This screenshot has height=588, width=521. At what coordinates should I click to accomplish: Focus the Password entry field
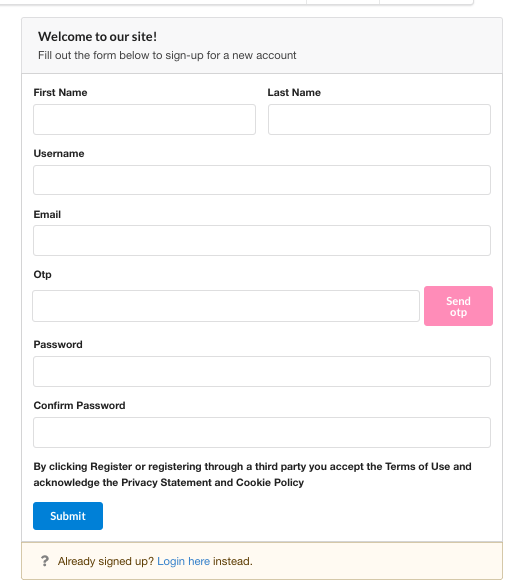coord(262,372)
